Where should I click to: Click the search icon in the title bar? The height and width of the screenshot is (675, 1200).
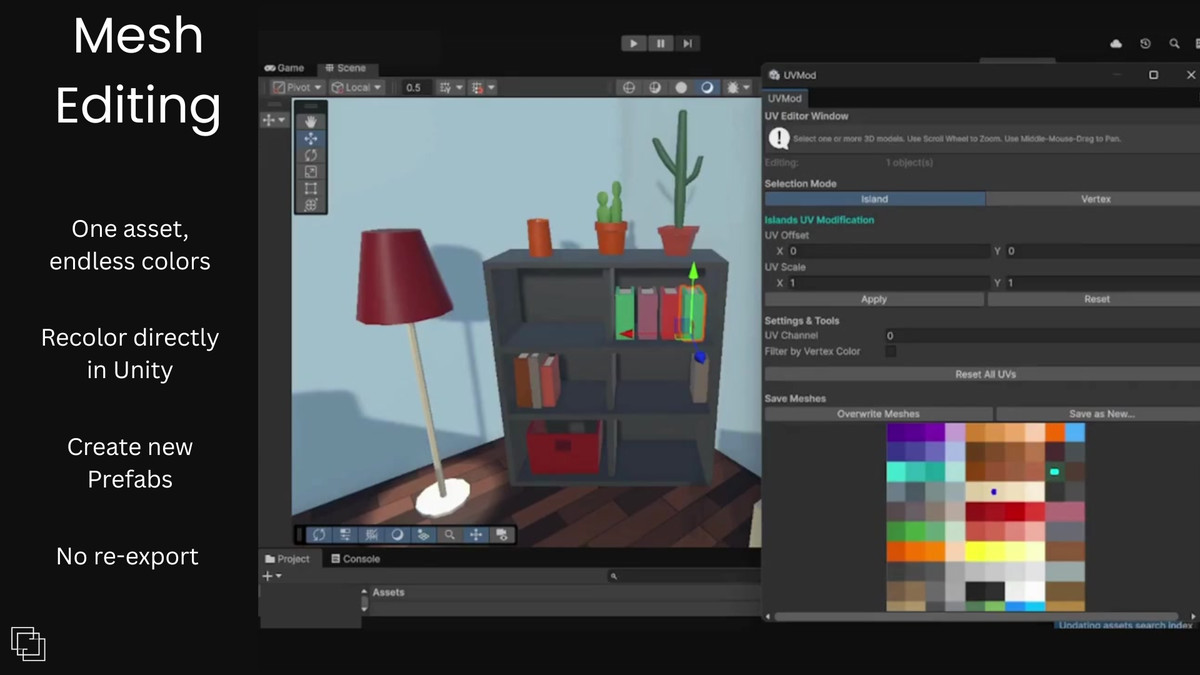(1175, 44)
